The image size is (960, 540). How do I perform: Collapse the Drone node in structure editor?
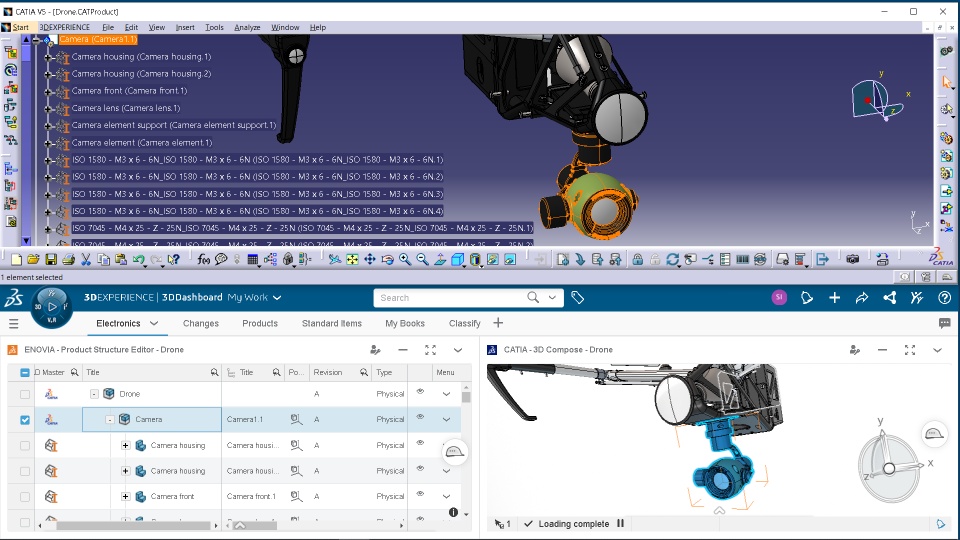pos(94,394)
